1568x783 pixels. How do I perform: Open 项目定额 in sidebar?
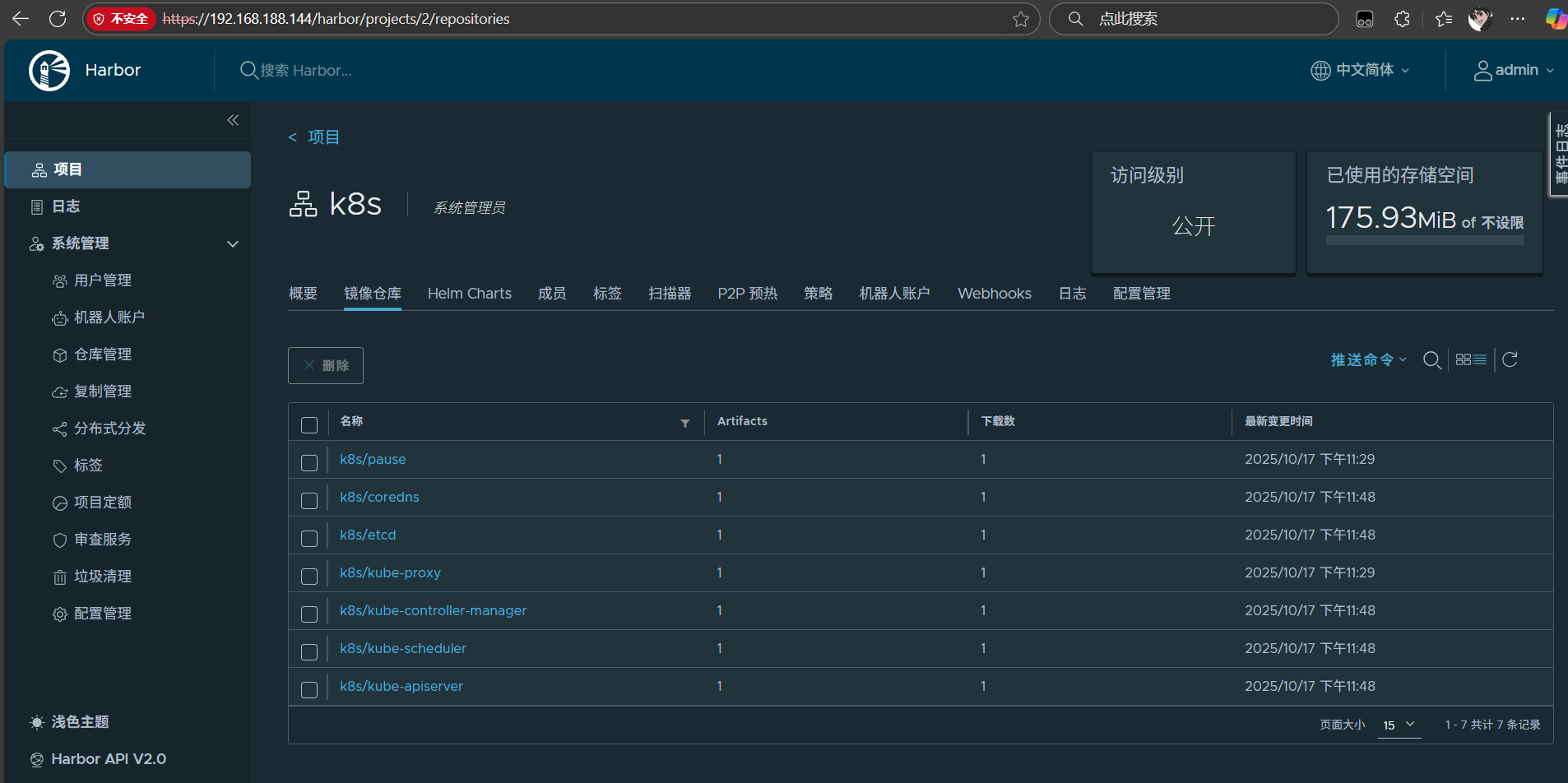(103, 503)
